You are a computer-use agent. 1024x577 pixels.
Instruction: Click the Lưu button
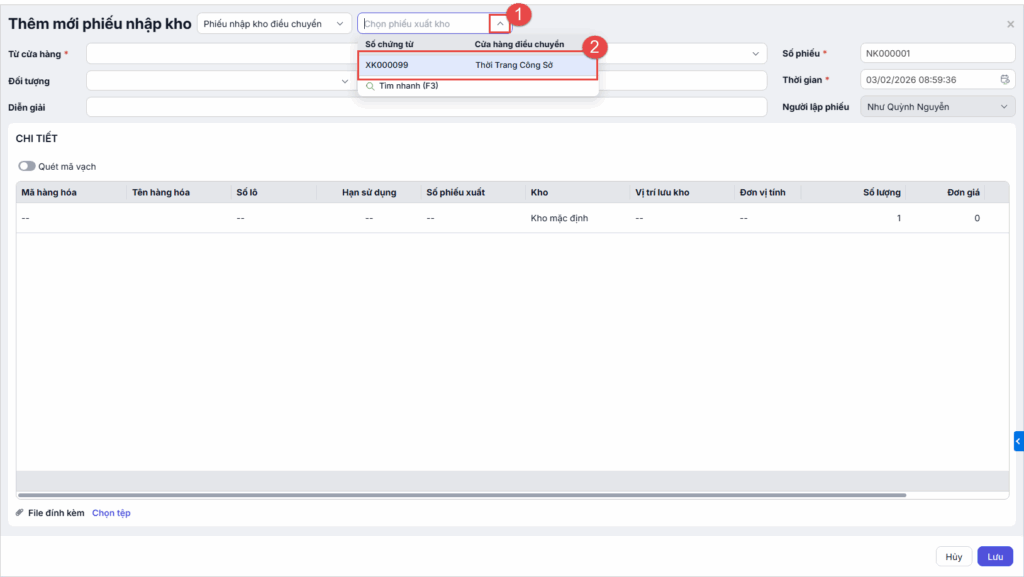[995, 557]
